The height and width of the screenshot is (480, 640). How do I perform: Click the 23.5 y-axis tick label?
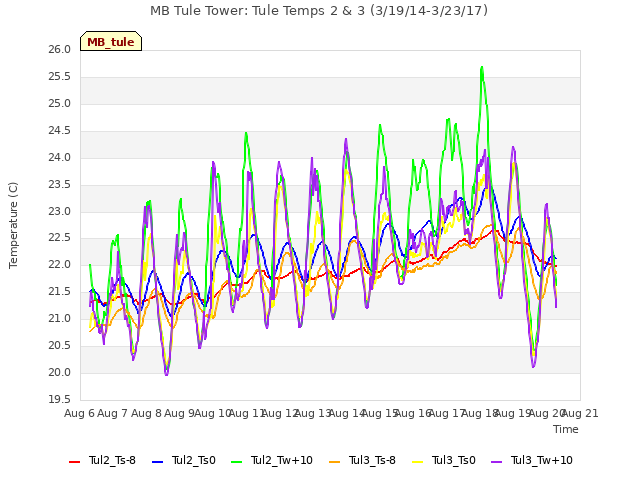(x=60, y=184)
